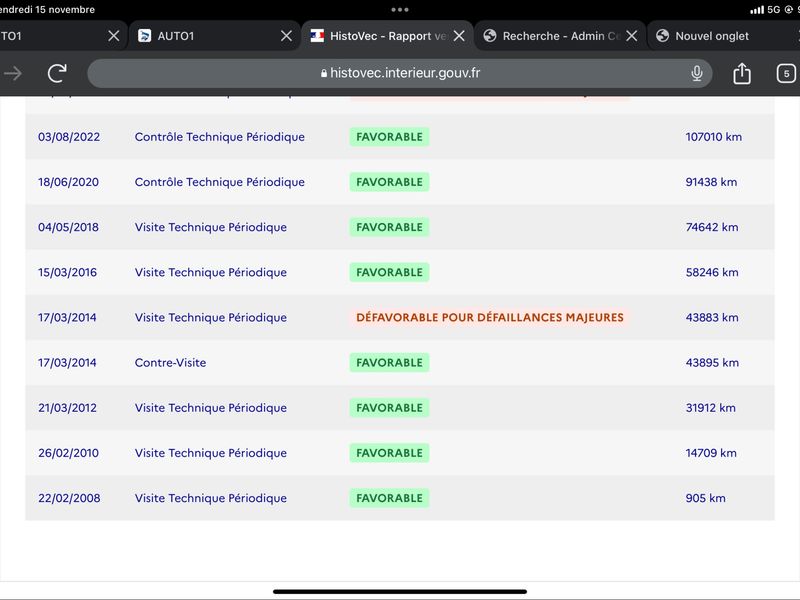This screenshot has height=600, width=800.
Task: Select the date 03/08/2022
Action: click(x=69, y=137)
